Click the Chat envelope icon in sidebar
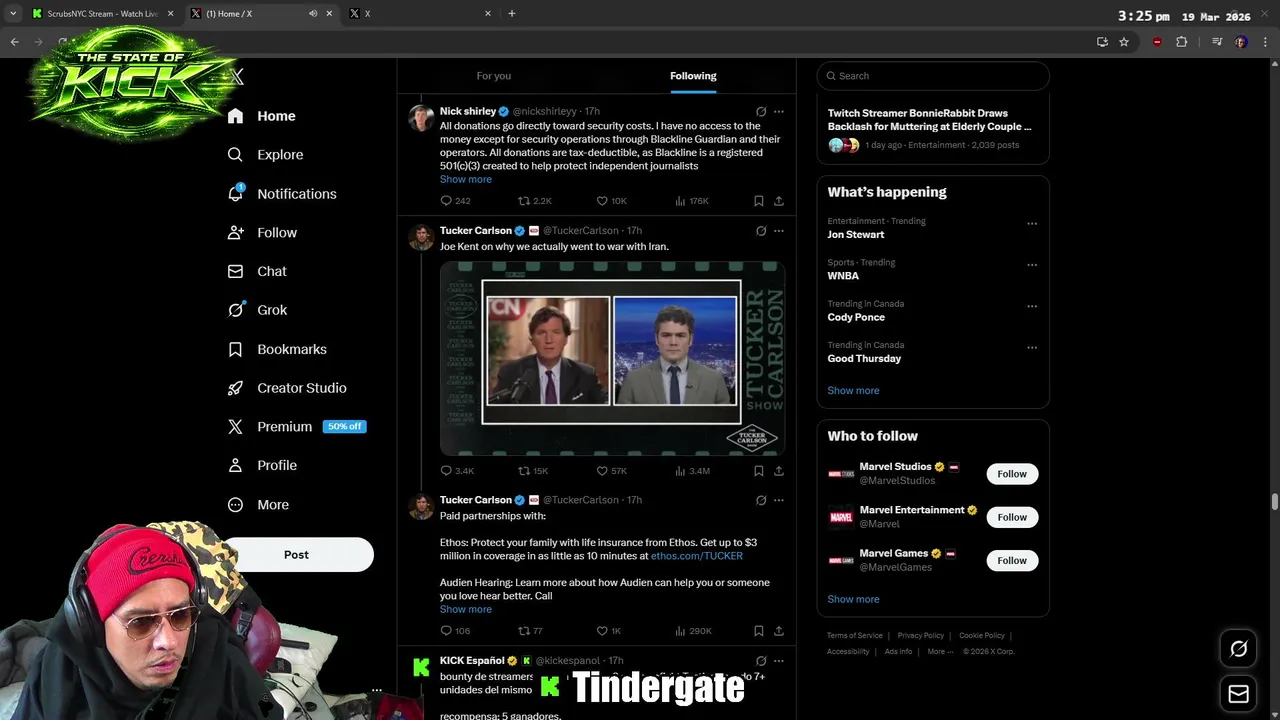Image resolution: width=1280 pixels, height=720 pixels. (235, 271)
